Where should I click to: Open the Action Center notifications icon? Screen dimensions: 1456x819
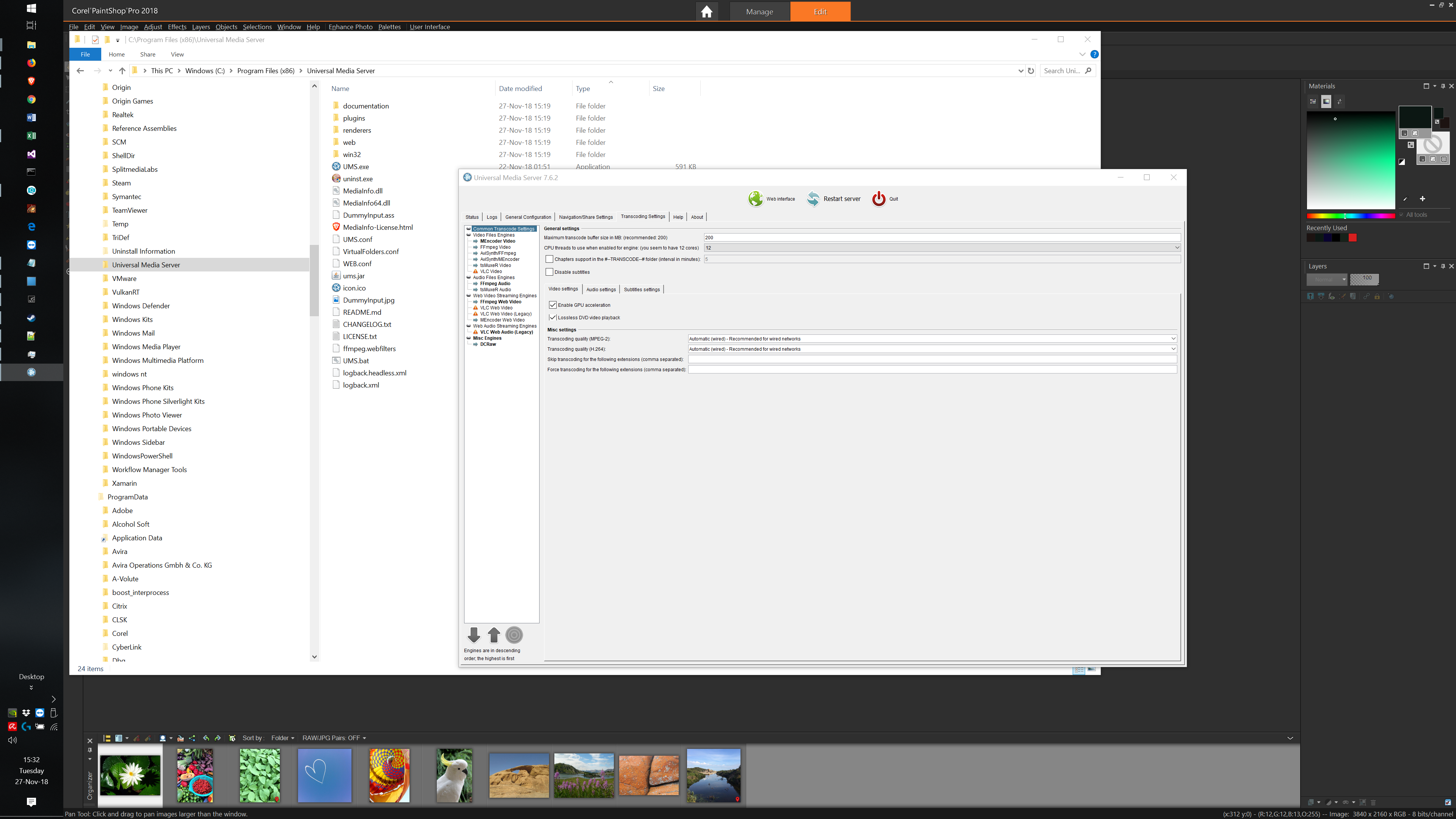31,802
